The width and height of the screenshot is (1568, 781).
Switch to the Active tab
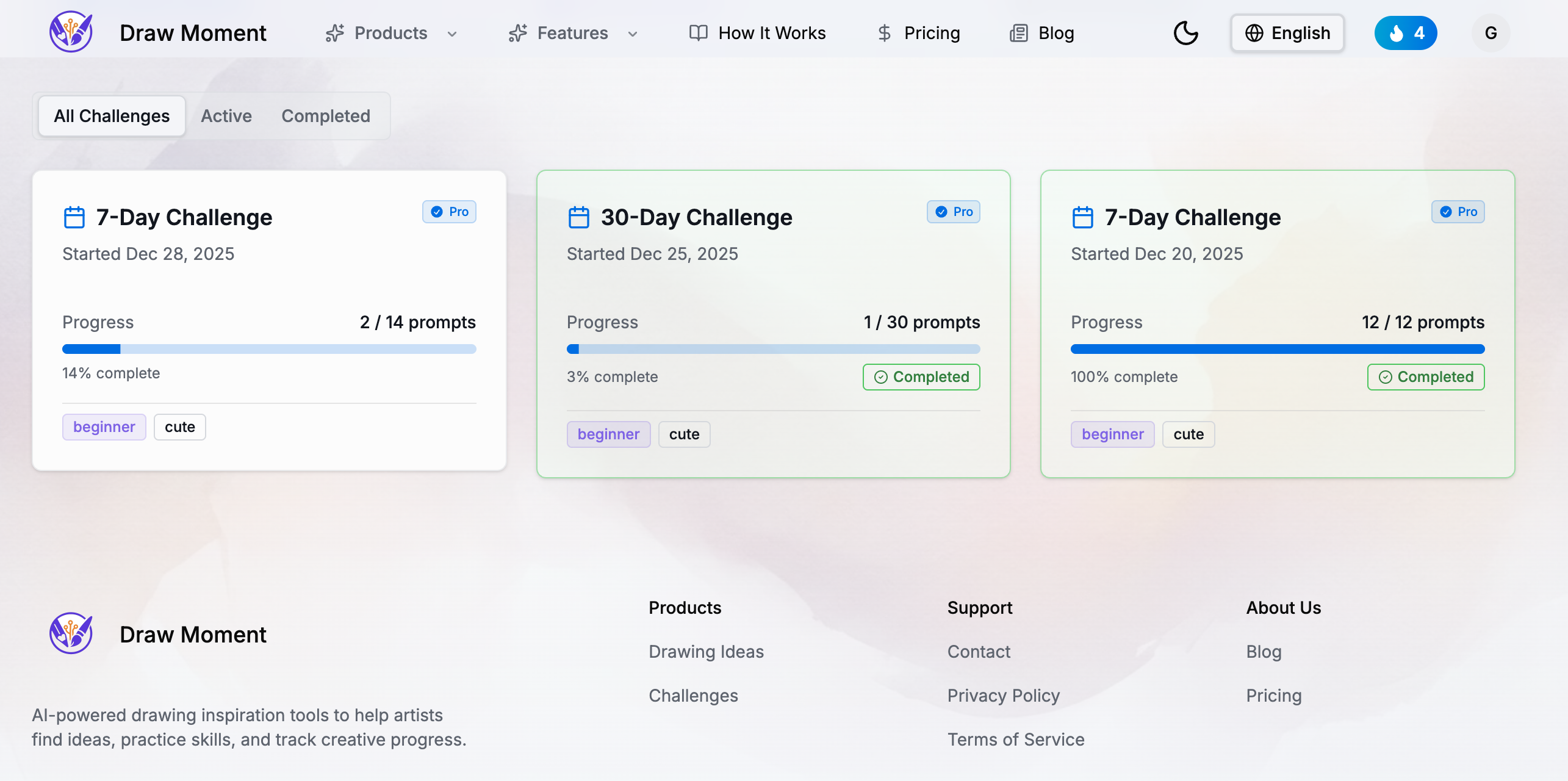(226, 116)
